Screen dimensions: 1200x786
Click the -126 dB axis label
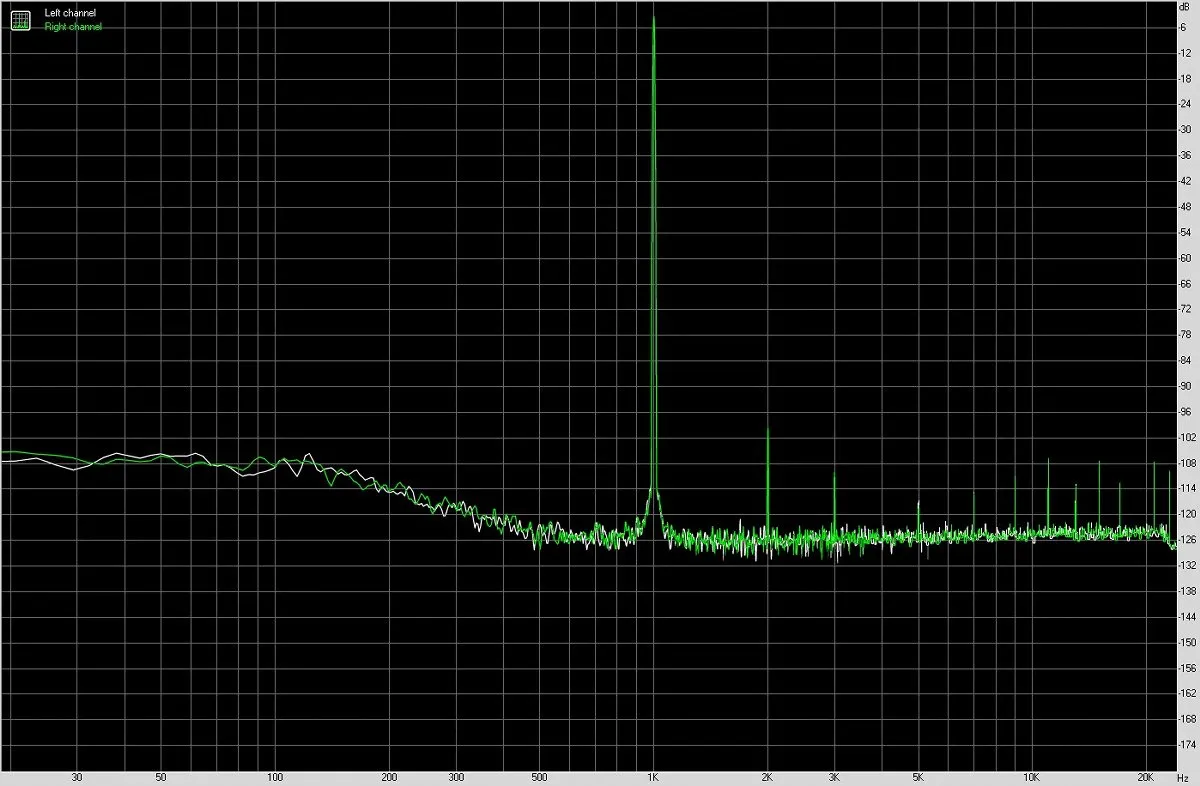coord(1187,540)
